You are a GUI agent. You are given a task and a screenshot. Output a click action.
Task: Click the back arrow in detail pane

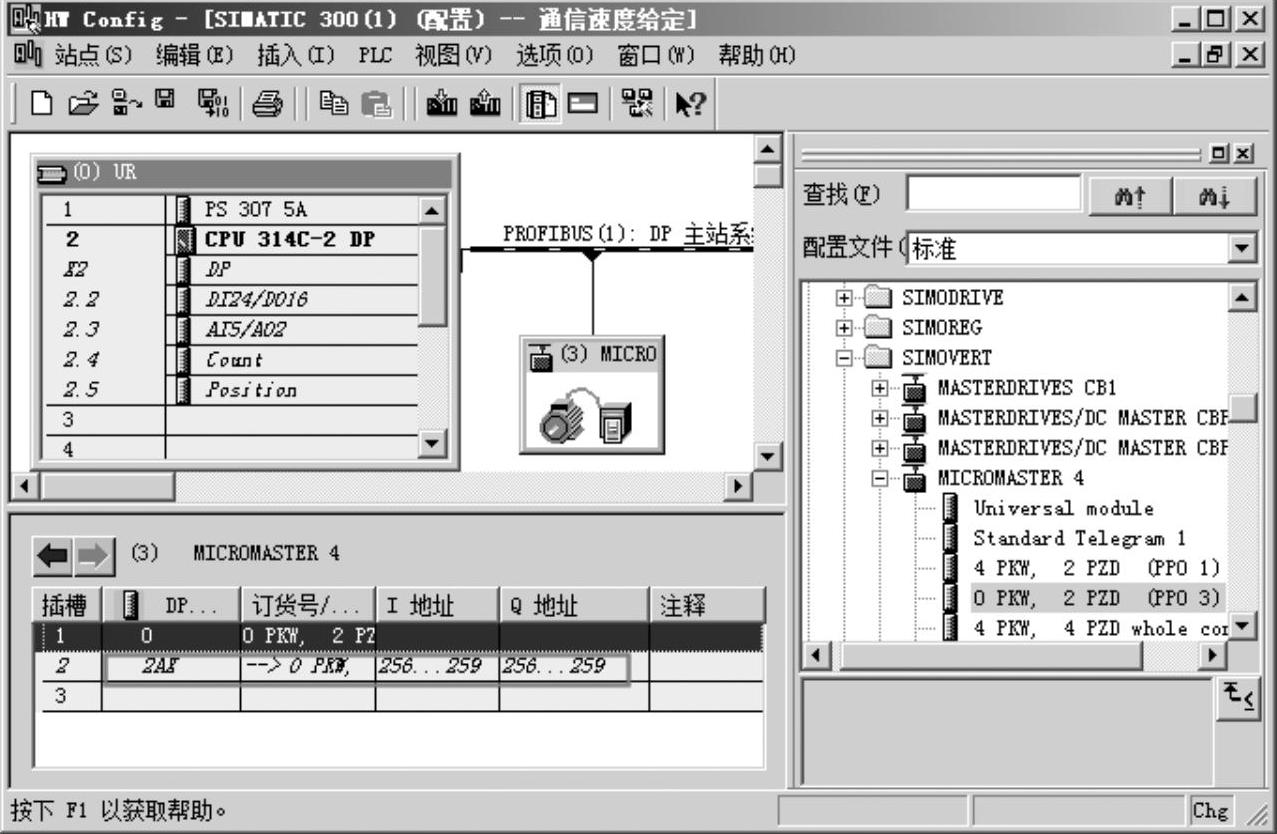(53, 555)
